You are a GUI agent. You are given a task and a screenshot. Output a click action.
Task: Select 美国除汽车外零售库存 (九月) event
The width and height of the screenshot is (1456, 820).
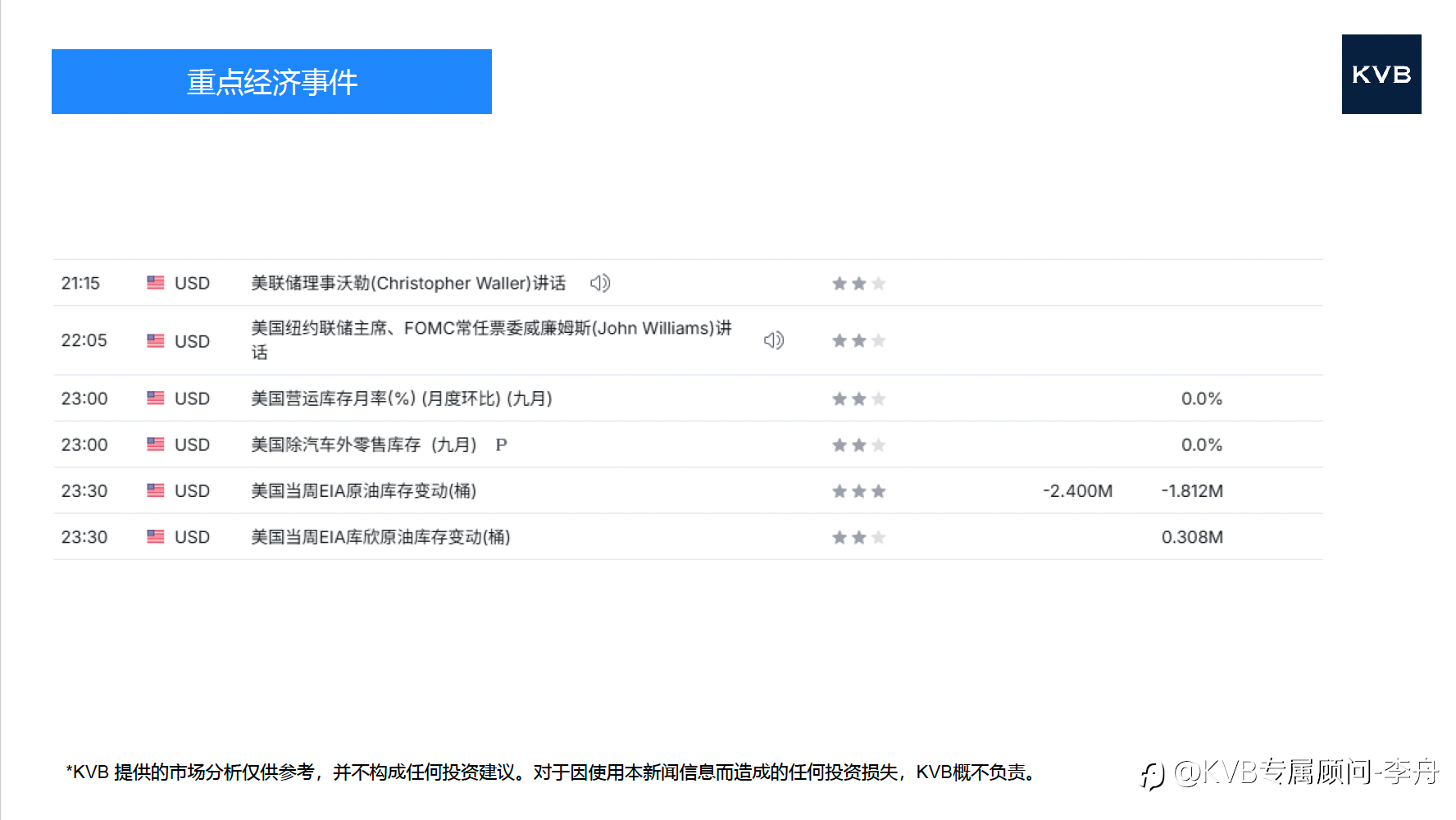tap(364, 444)
